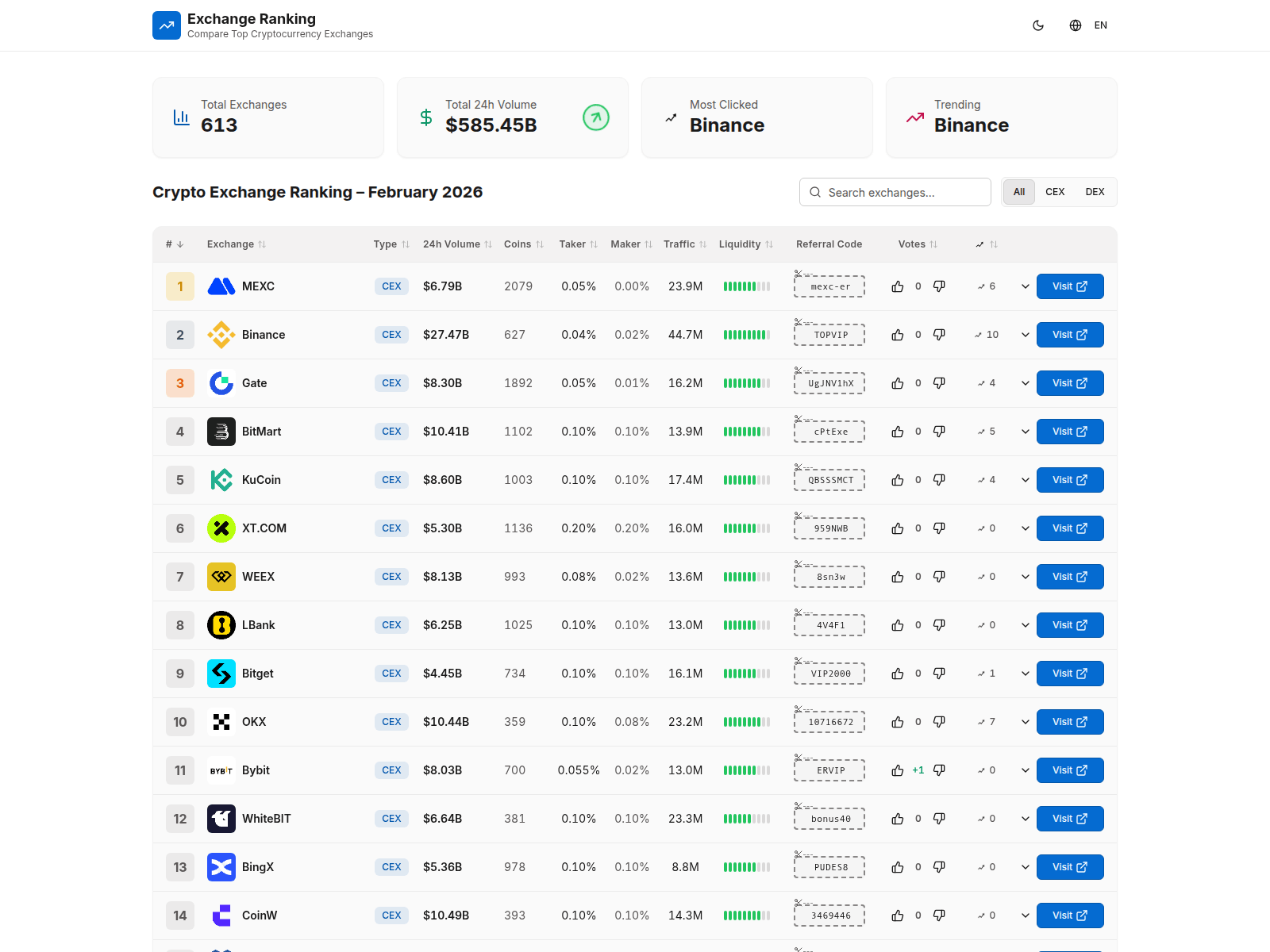The image size is (1270, 952).
Task: Click the Bybit exchange logo
Action: click(x=221, y=770)
